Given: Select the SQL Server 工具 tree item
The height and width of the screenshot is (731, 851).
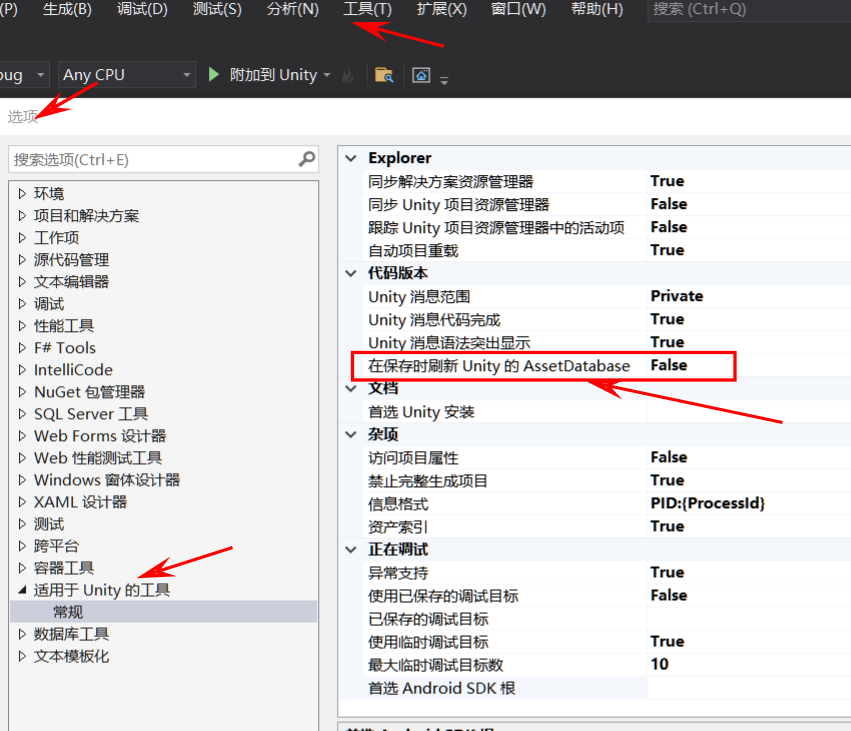Looking at the screenshot, I should tap(91, 414).
